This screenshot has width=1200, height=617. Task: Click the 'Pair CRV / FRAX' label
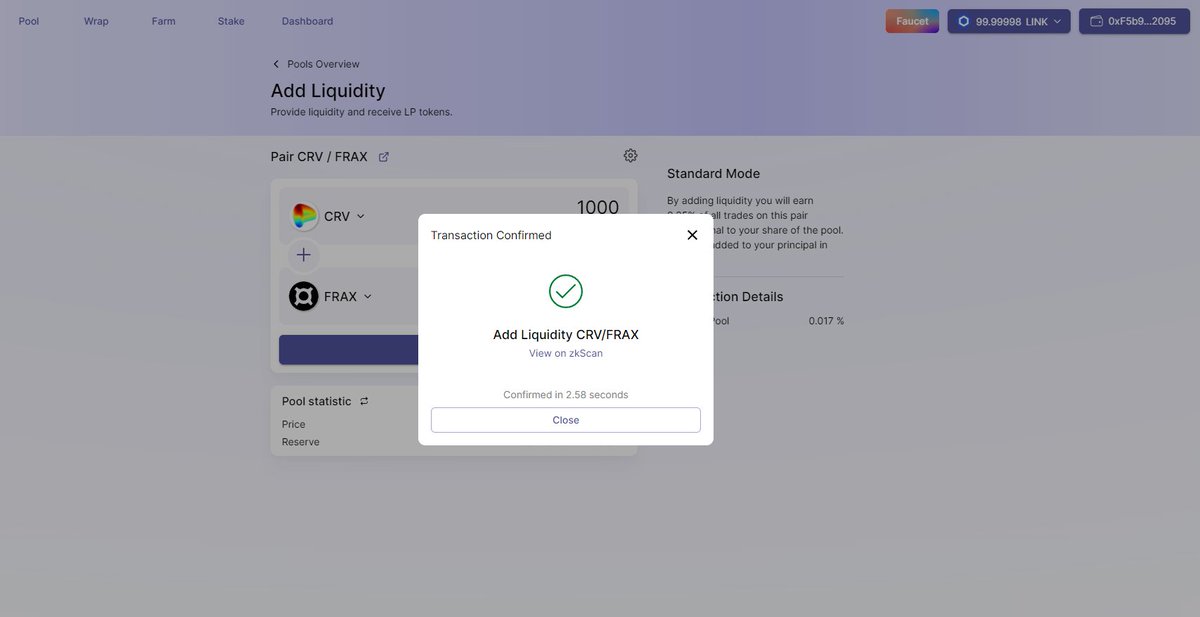tap(319, 157)
